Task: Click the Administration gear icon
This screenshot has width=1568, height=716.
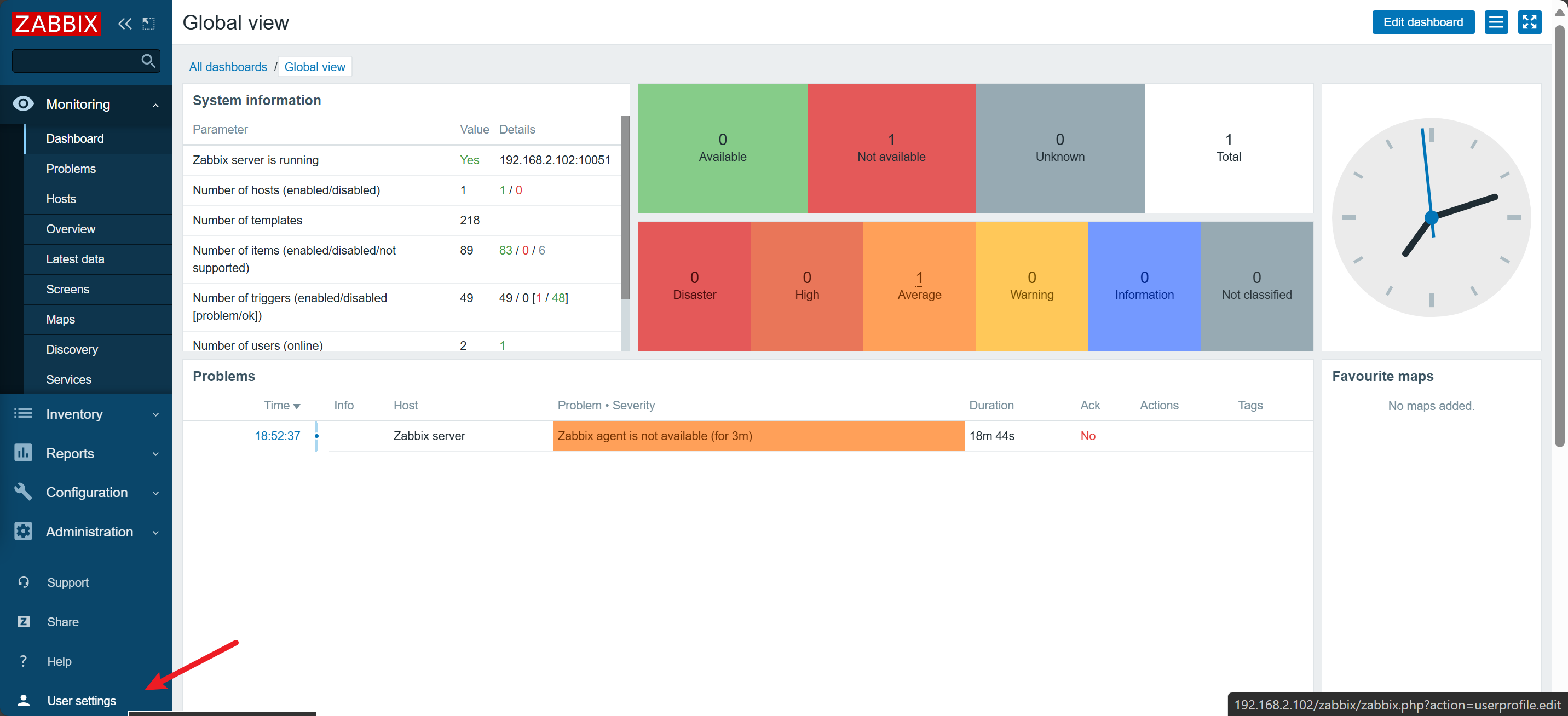Action: point(23,531)
